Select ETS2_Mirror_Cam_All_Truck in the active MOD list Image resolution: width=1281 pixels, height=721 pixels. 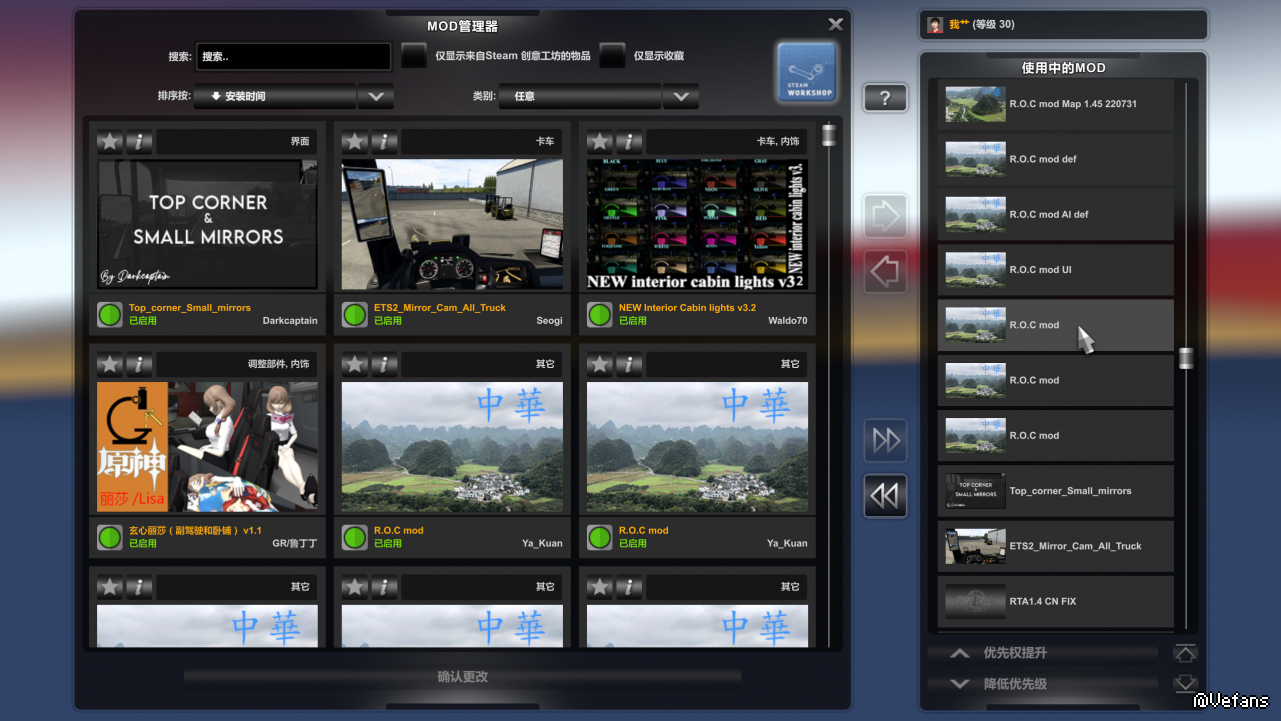[1055, 546]
